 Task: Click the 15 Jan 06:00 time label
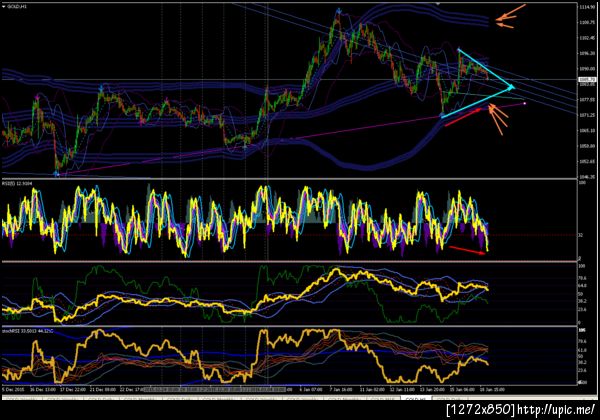[462, 389]
